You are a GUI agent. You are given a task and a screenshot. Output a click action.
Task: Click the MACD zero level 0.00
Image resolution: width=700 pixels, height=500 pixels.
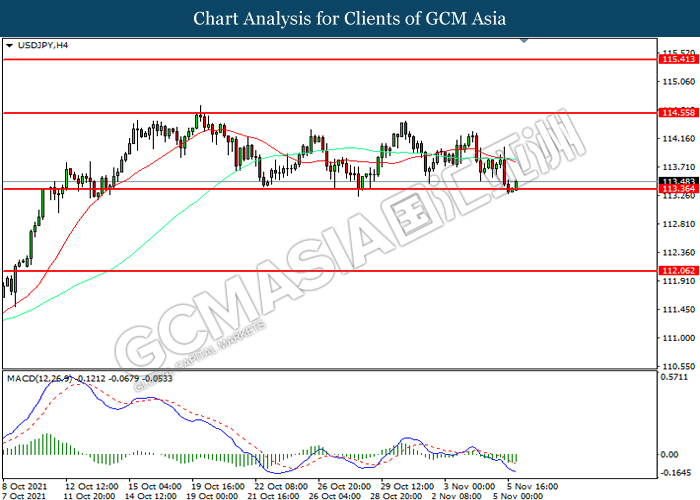pos(669,454)
